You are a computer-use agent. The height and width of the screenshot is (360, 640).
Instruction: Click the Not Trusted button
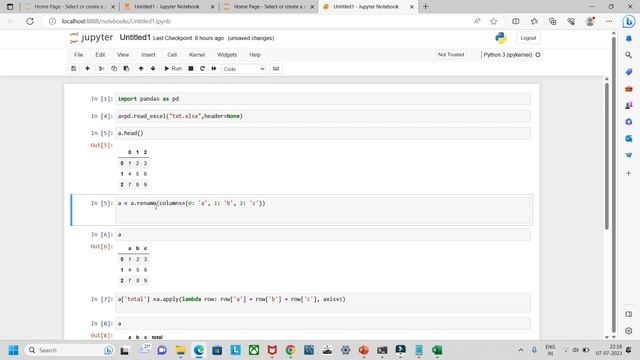[451, 55]
